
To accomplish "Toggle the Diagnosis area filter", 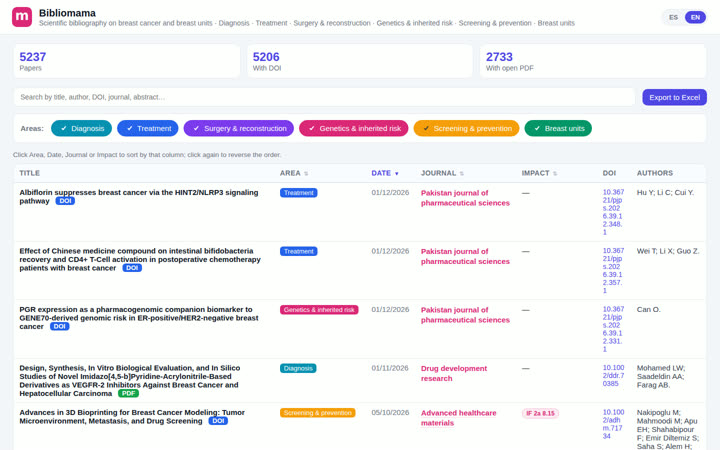I will click(x=81, y=129).
